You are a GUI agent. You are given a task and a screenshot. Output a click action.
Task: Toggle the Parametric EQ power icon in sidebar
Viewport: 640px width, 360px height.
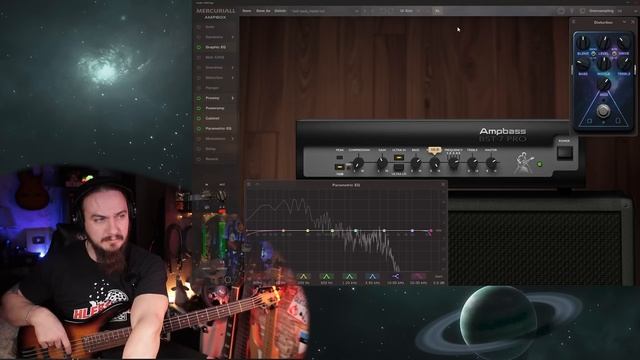click(199, 129)
